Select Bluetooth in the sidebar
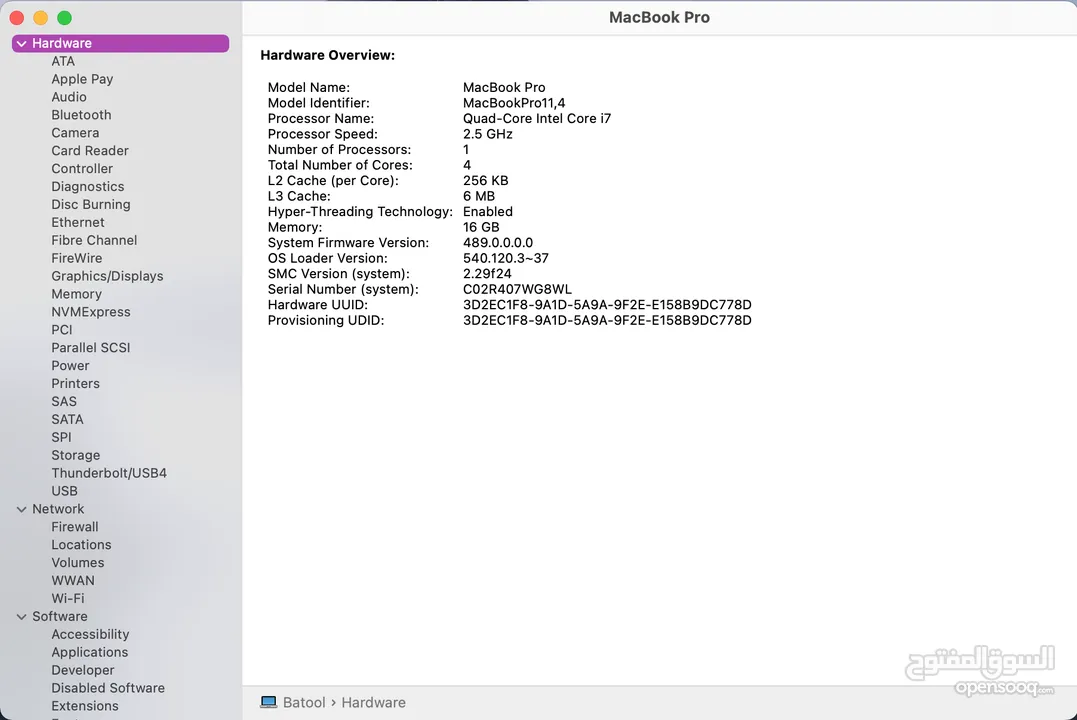Image resolution: width=1077 pixels, height=720 pixels. click(81, 115)
